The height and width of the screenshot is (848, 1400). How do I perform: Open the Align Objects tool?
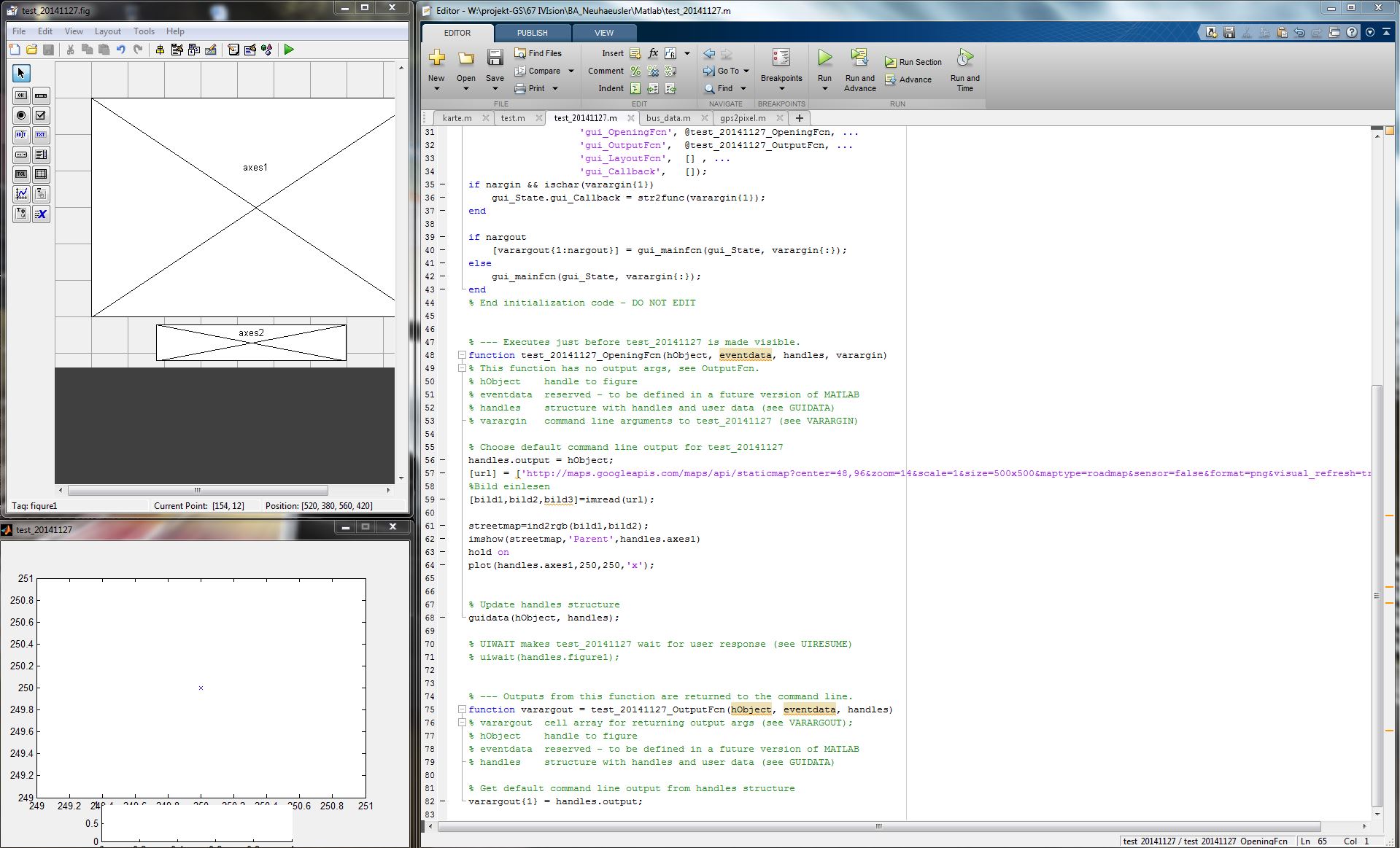[x=160, y=50]
